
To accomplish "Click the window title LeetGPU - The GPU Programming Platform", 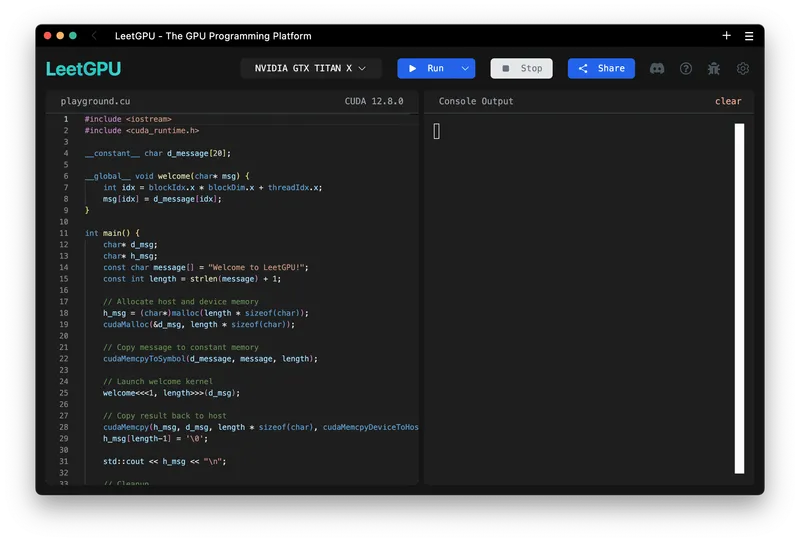I will pos(213,36).
